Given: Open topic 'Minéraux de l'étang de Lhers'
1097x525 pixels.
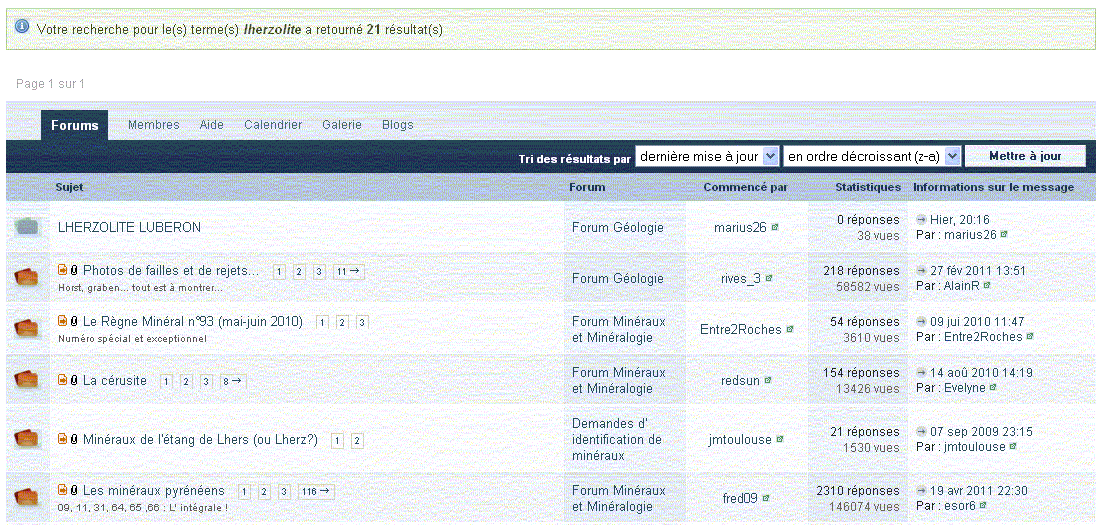Looking at the screenshot, I should click(200, 440).
